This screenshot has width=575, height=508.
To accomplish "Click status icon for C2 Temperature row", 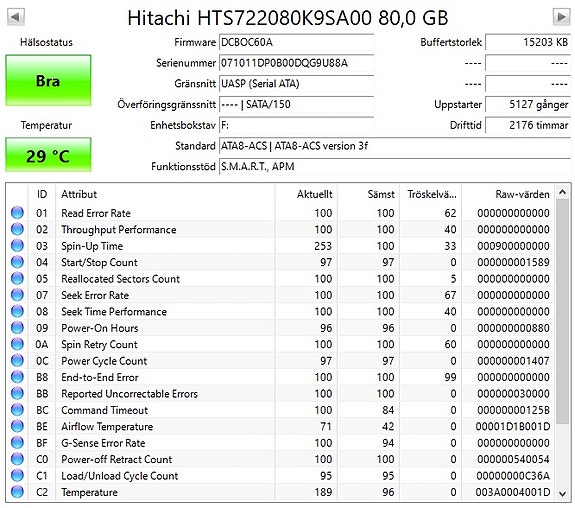I will click(x=17, y=492).
